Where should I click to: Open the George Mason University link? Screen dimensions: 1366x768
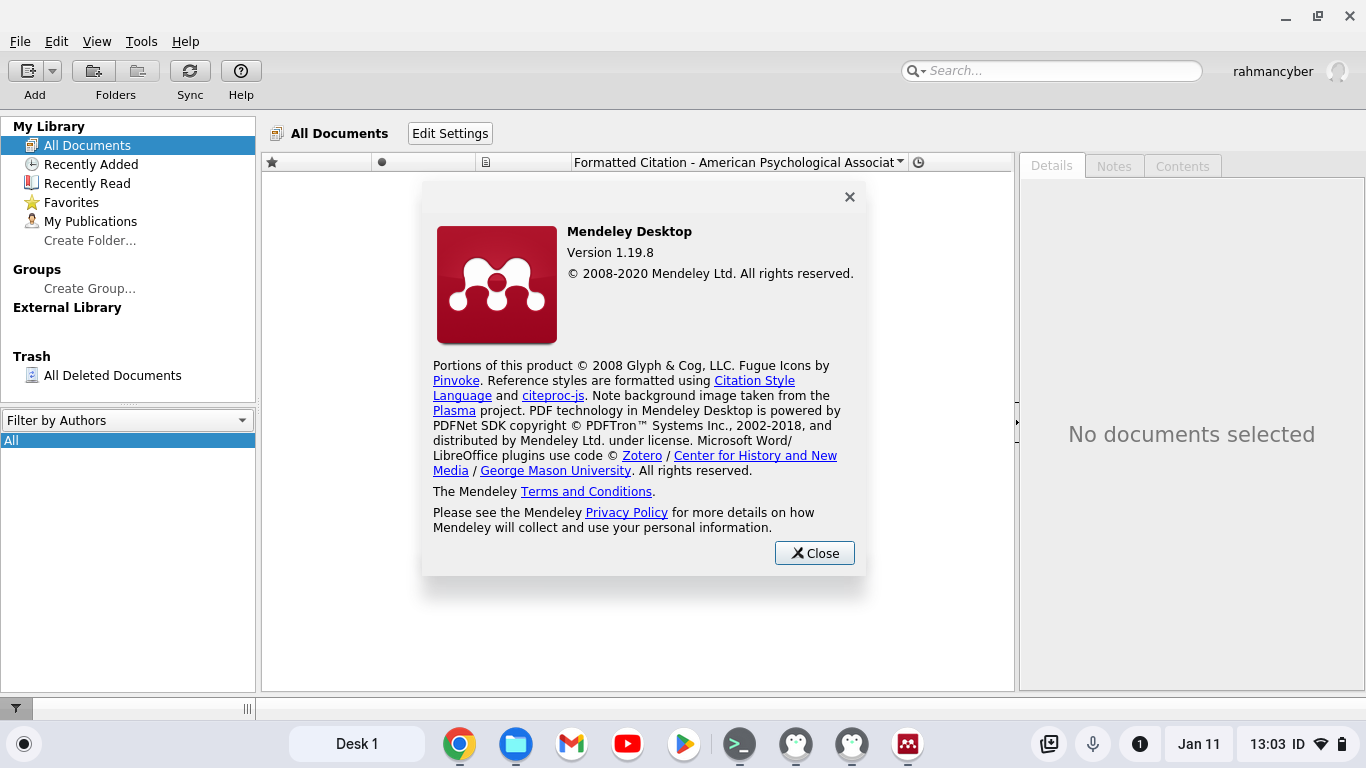(x=555, y=471)
